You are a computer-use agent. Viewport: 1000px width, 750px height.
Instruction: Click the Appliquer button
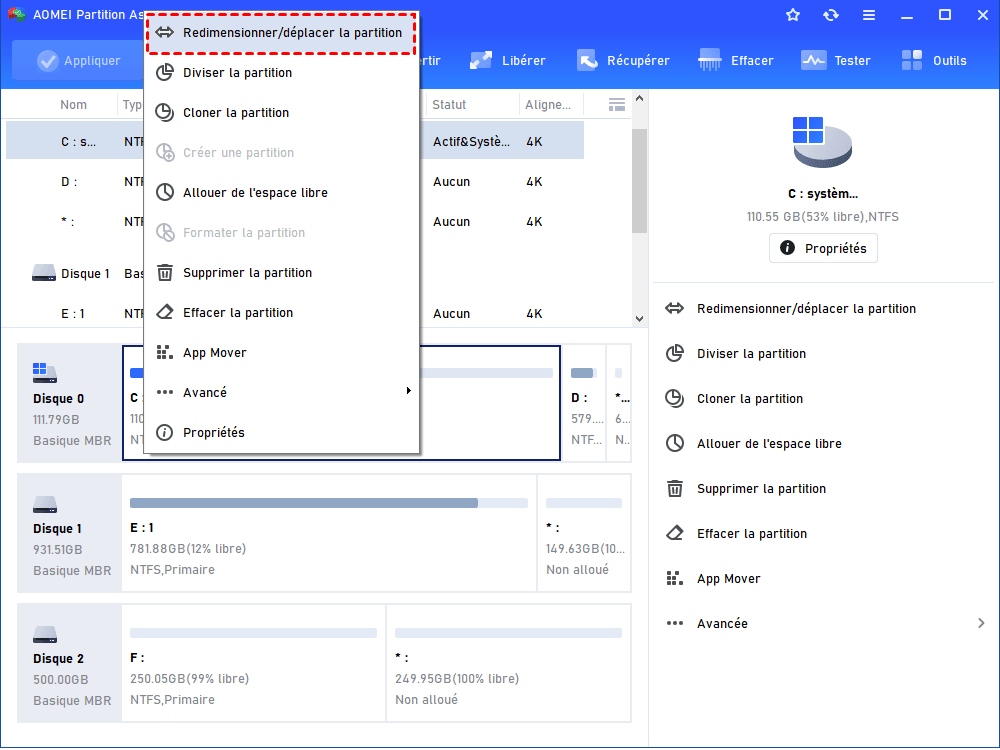[78, 61]
